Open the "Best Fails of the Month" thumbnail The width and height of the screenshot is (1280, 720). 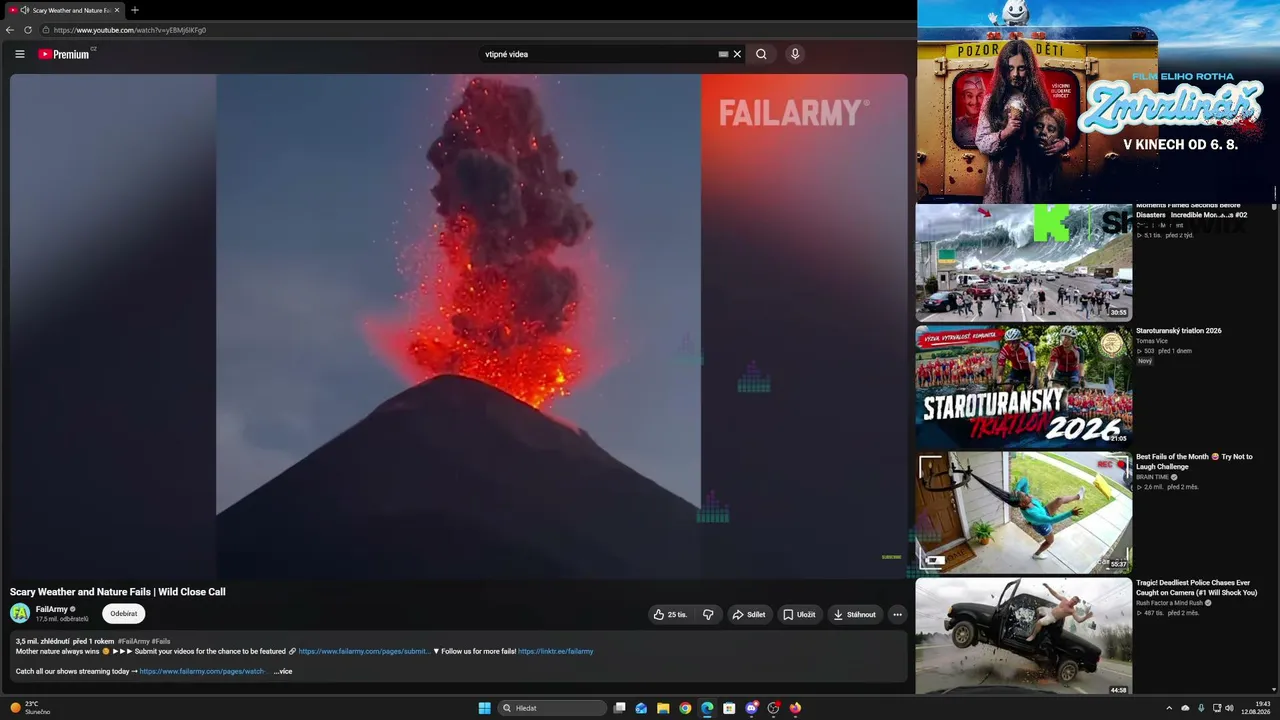coord(1024,512)
